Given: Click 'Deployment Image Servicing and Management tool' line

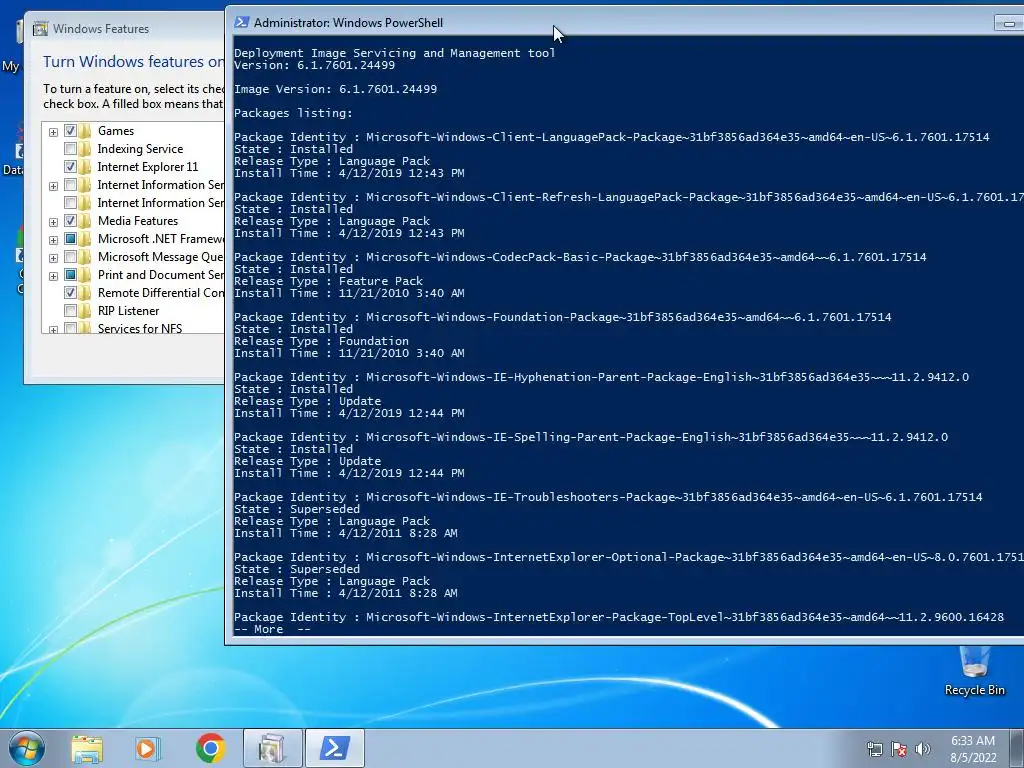Looking at the screenshot, I should tap(394, 53).
